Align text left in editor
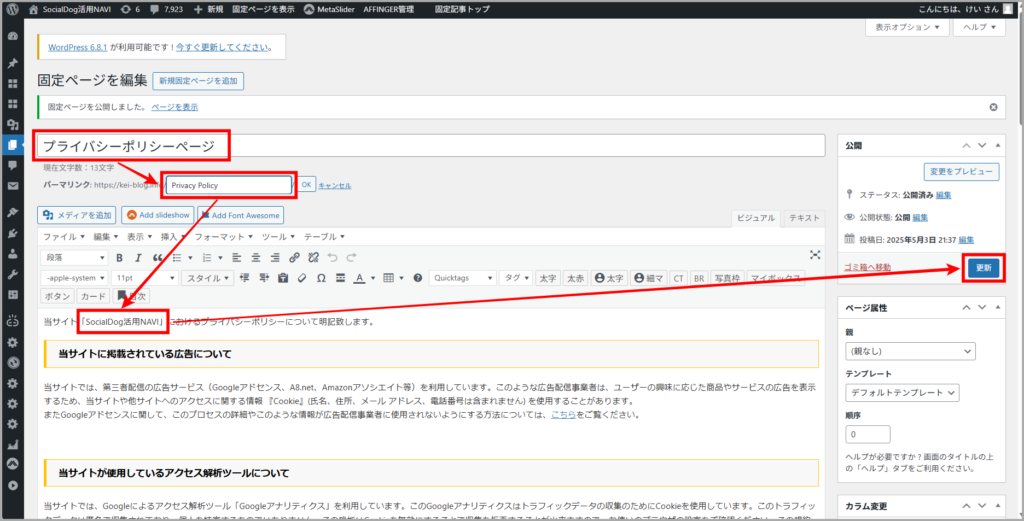Image resolution: width=1024 pixels, height=521 pixels. pyautogui.click(x=236, y=257)
